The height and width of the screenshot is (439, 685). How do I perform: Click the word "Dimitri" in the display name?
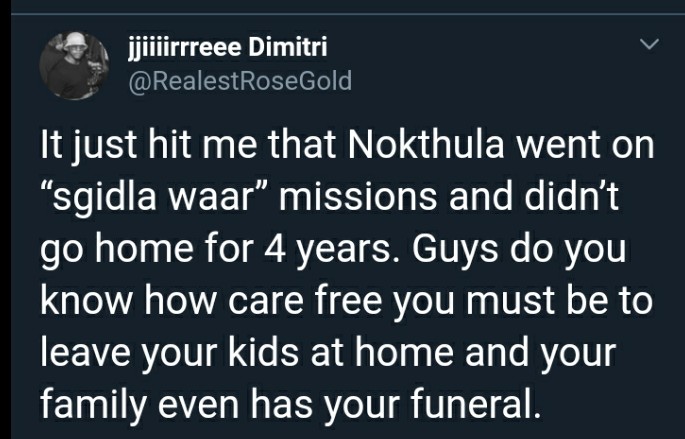click(x=288, y=46)
